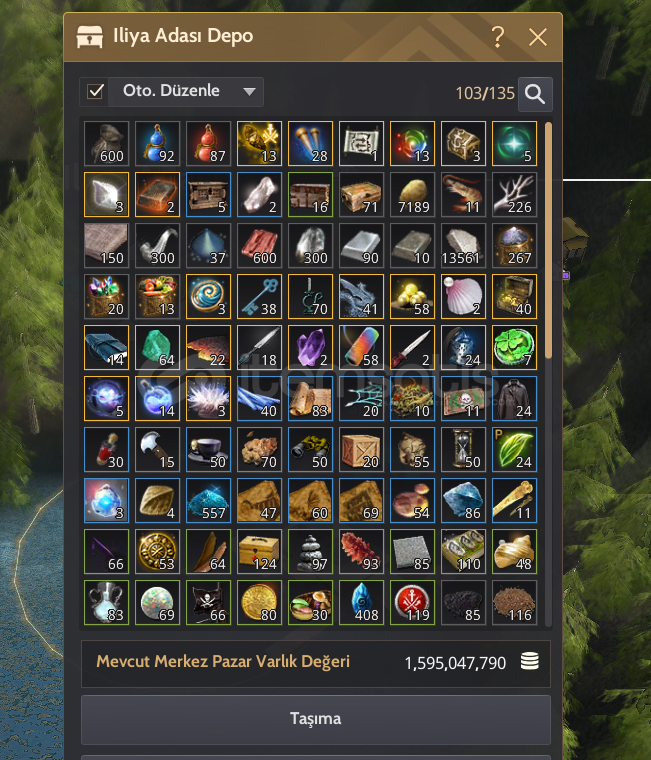Screen dimensions: 651x760
Task: Select the red potion stack of 87
Action: click(208, 143)
